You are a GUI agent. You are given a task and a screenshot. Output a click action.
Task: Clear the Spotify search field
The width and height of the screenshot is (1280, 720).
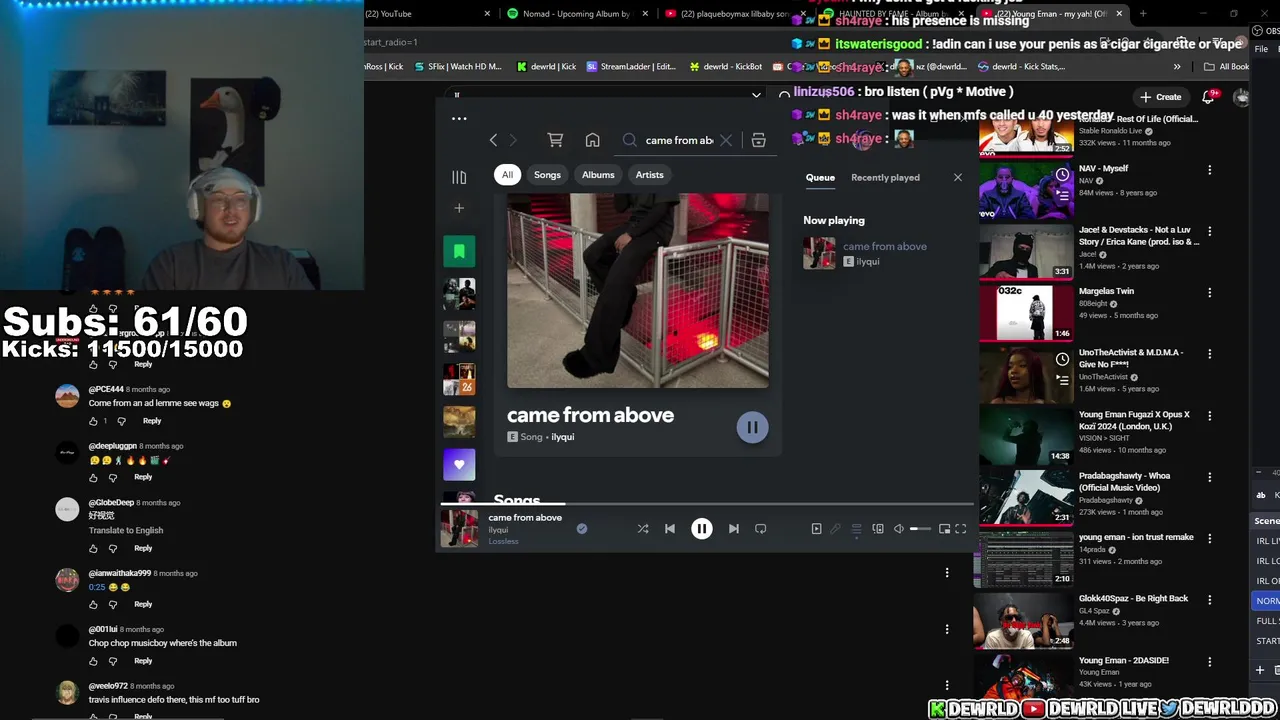coord(726,141)
